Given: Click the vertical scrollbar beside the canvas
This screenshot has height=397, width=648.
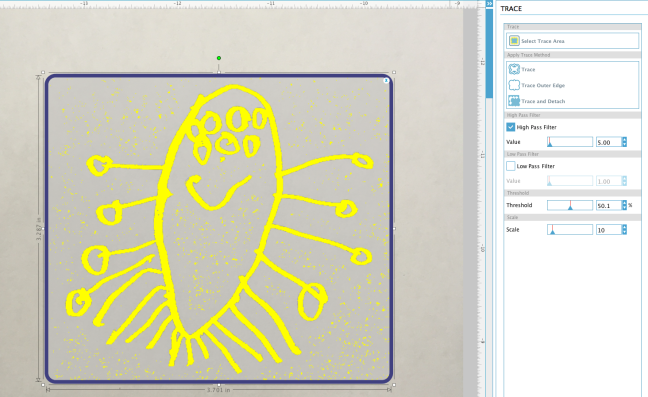Looking at the screenshot, I should point(489,53).
